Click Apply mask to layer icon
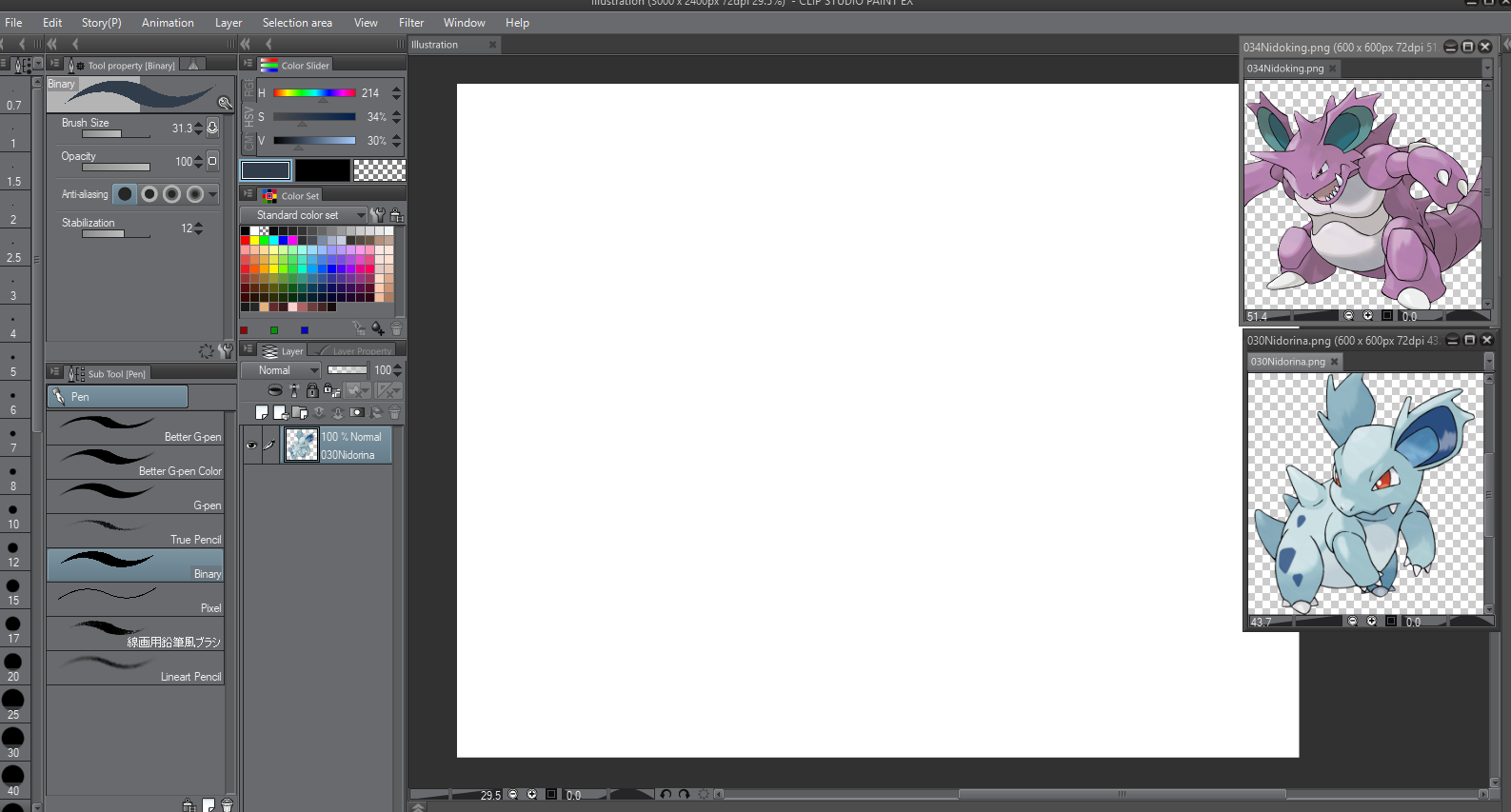The width and height of the screenshot is (1511, 812). pyautogui.click(x=376, y=412)
